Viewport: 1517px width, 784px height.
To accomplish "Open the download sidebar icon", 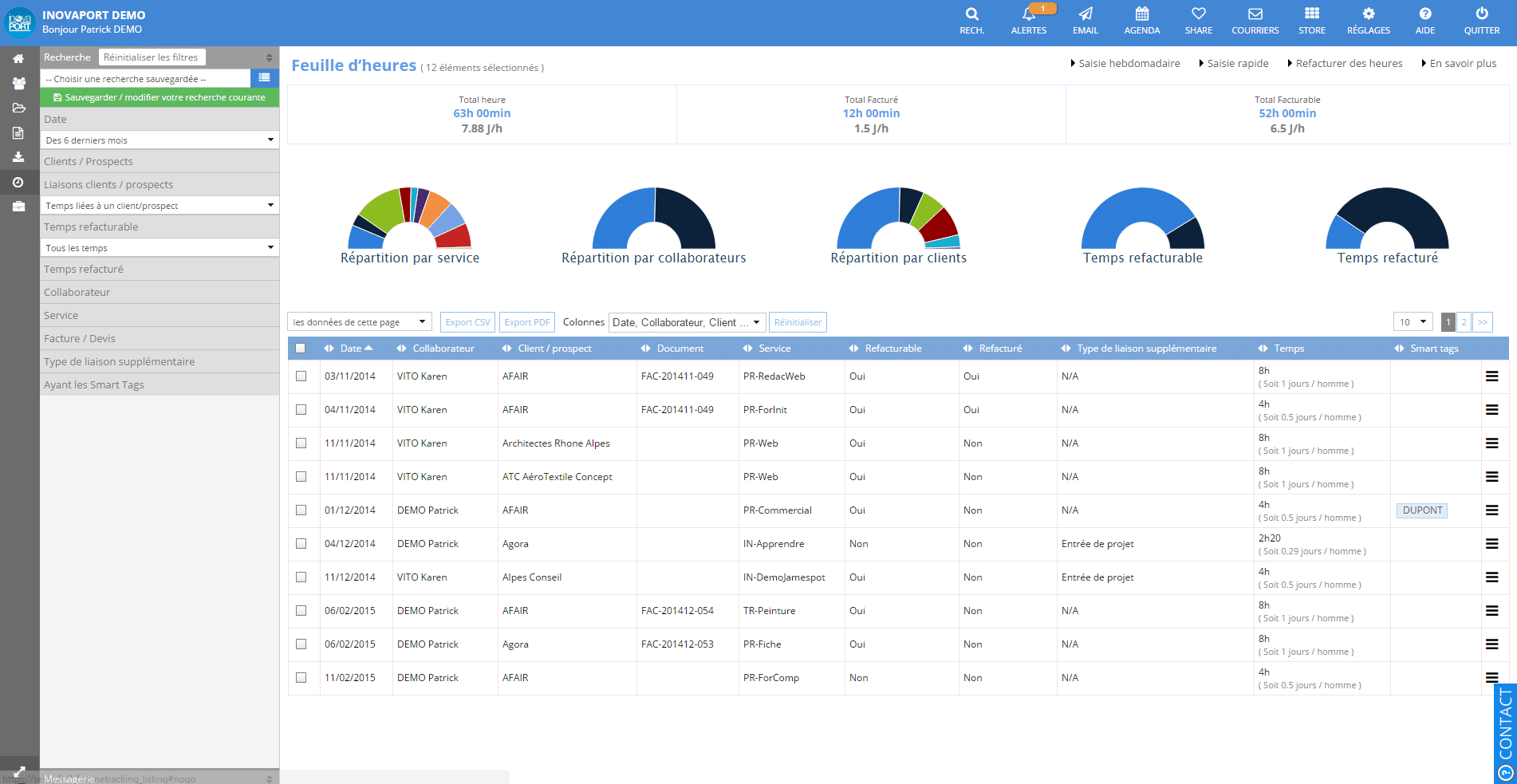I will pyautogui.click(x=18, y=157).
